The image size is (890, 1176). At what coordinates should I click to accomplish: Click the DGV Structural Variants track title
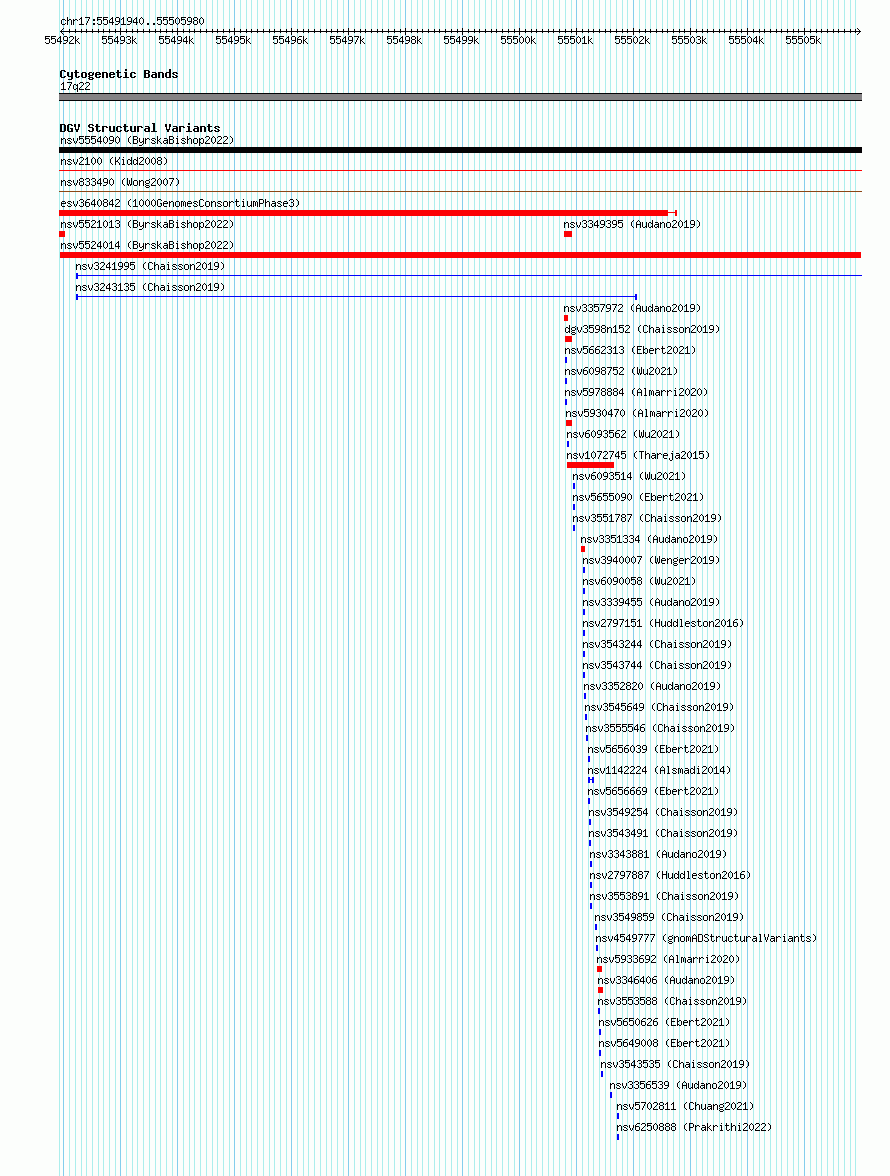pos(139,128)
